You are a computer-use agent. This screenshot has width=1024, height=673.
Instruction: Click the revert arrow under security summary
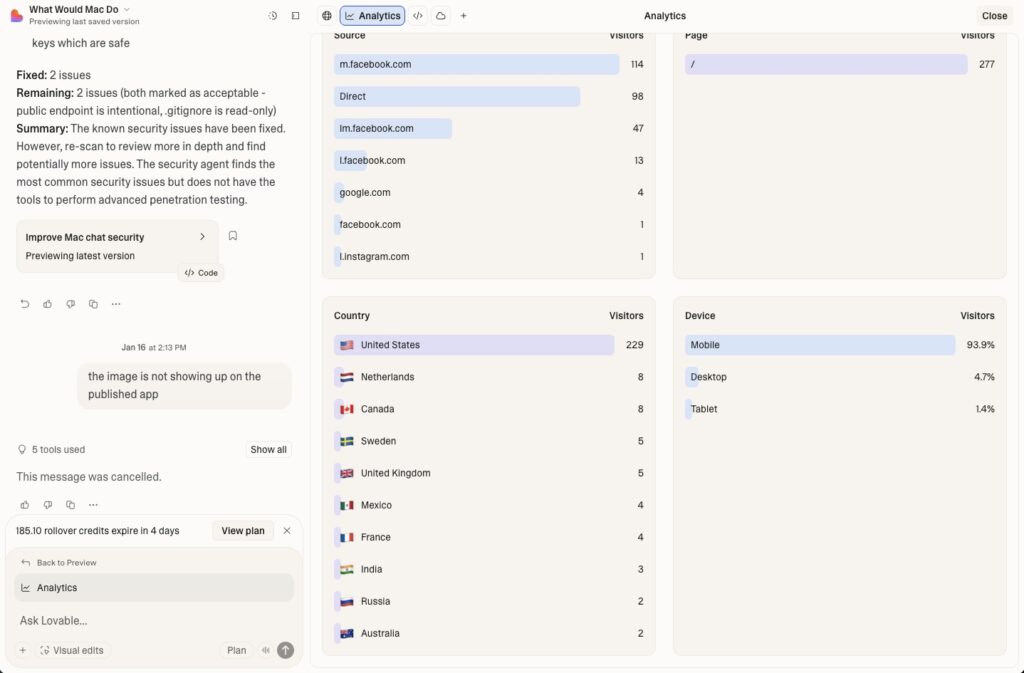(25, 304)
